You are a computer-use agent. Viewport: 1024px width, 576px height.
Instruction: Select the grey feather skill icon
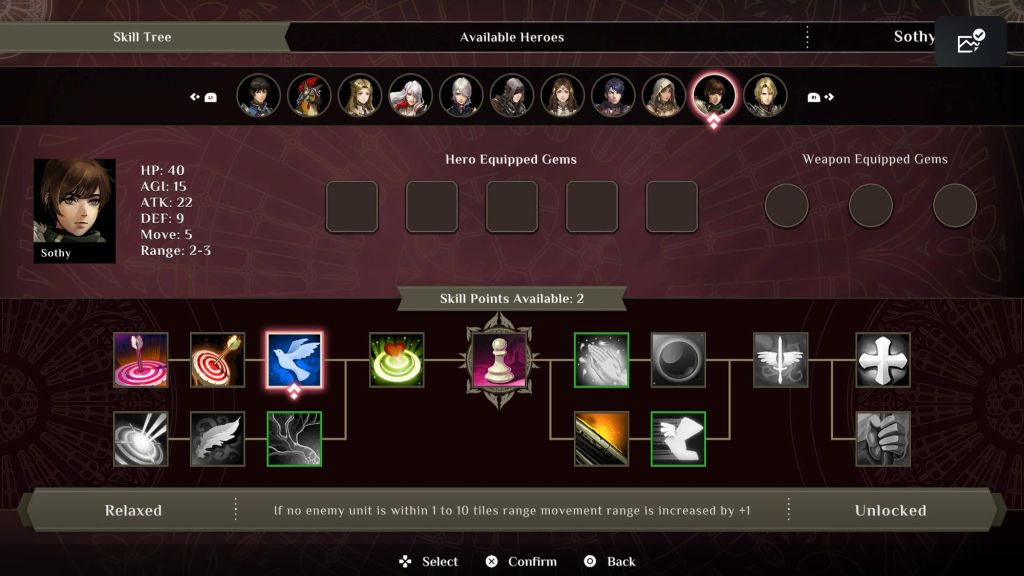tap(217, 439)
